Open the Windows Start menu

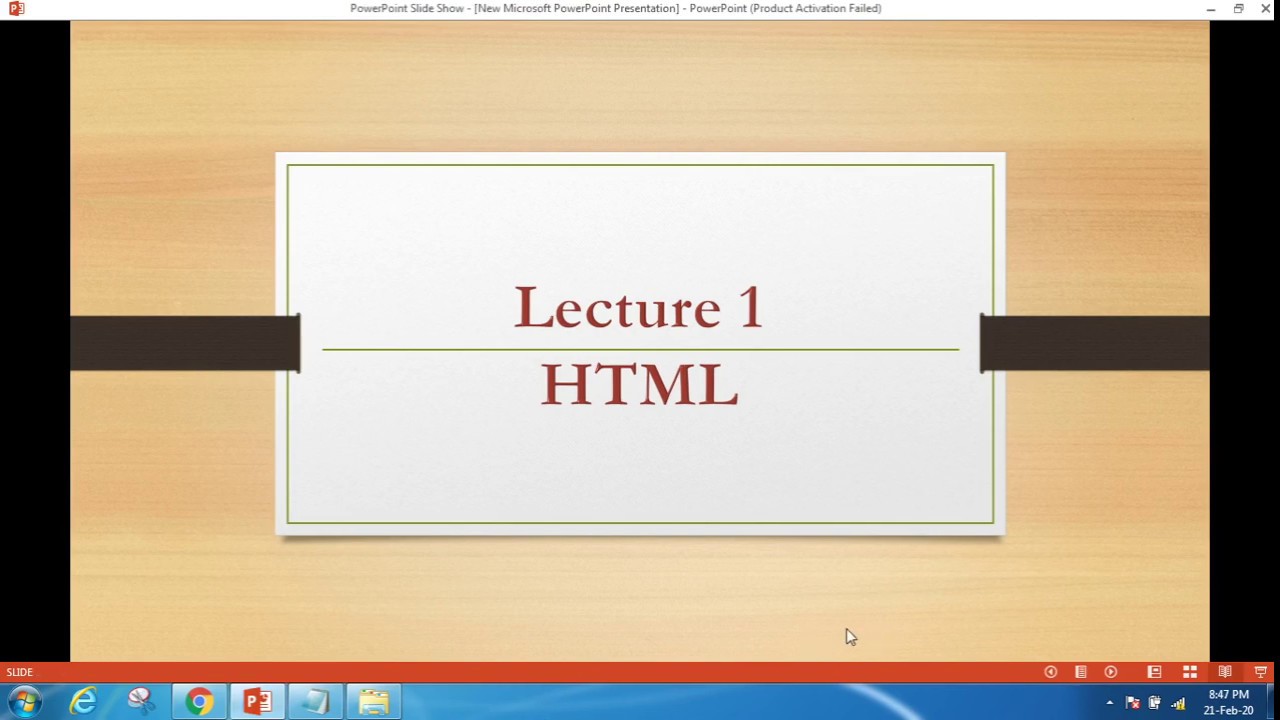coord(24,702)
